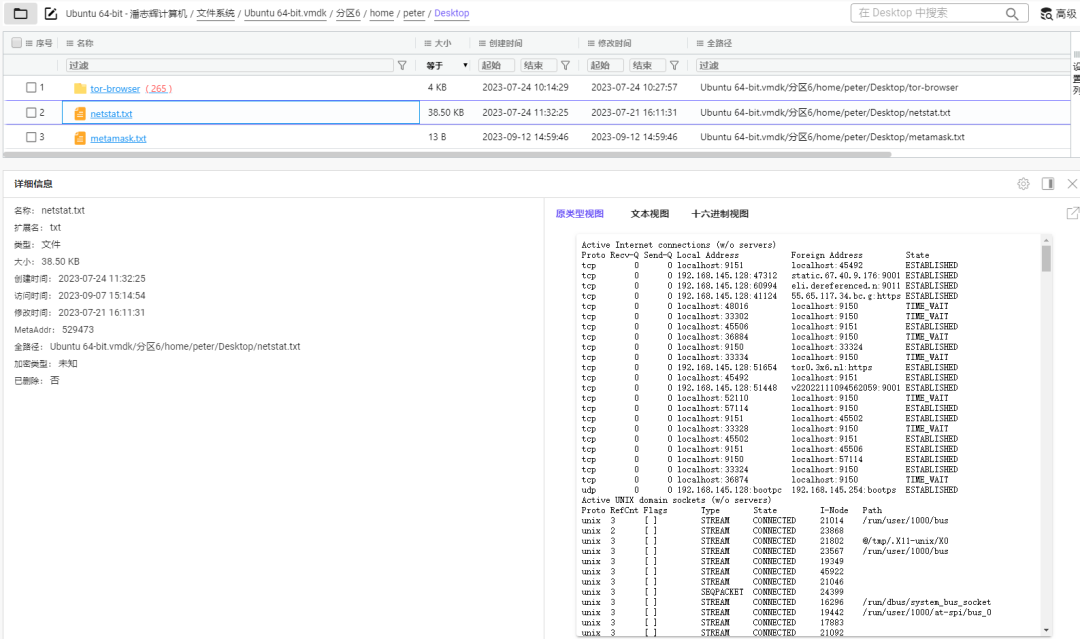
Task: Click the netstat.txt file icon
Action: [80, 114]
